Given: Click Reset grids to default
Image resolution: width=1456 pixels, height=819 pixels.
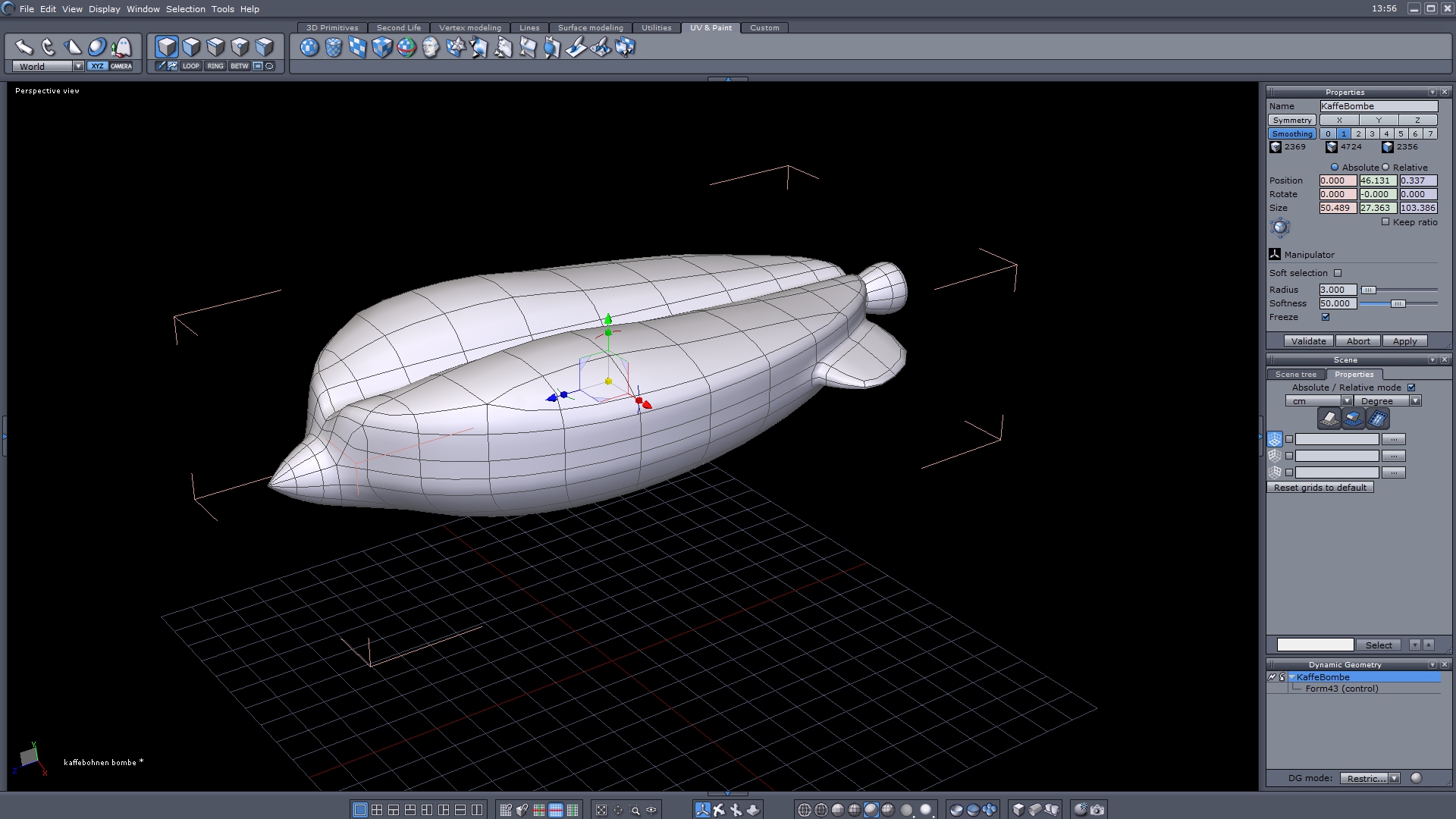Looking at the screenshot, I should point(1319,488).
